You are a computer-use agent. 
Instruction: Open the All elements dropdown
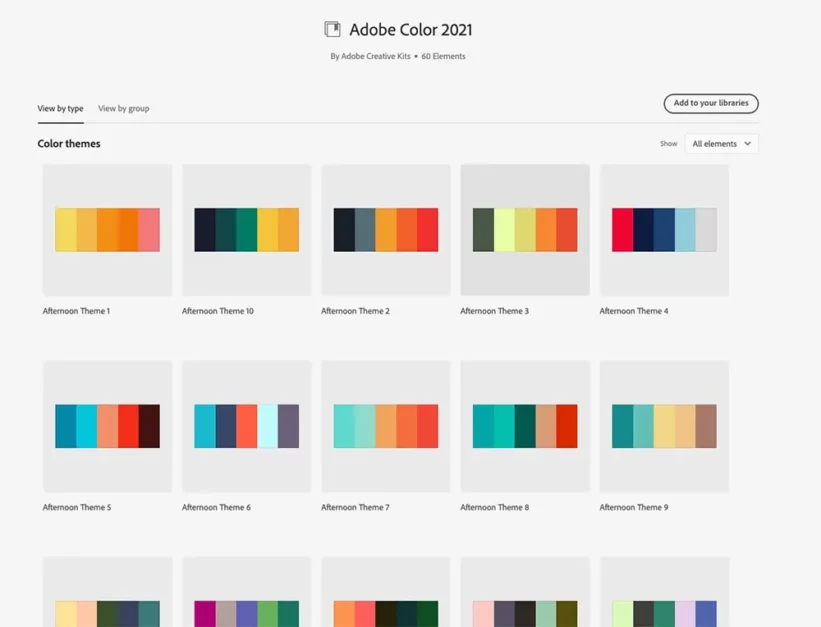coord(721,143)
